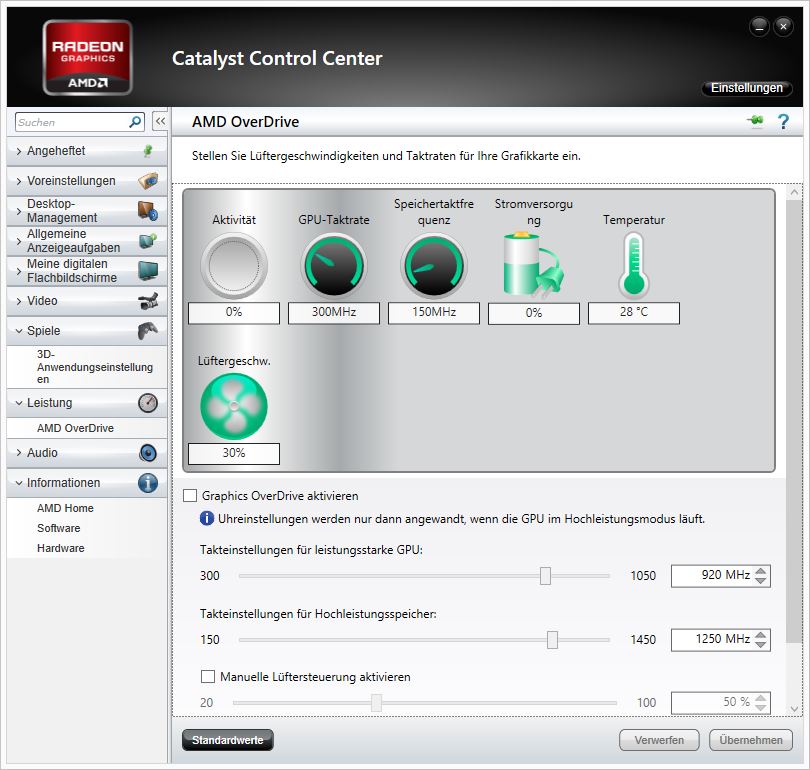Collapse the Leistung section
The height and width of the screenshot is (770, 810).
point(19,403)
